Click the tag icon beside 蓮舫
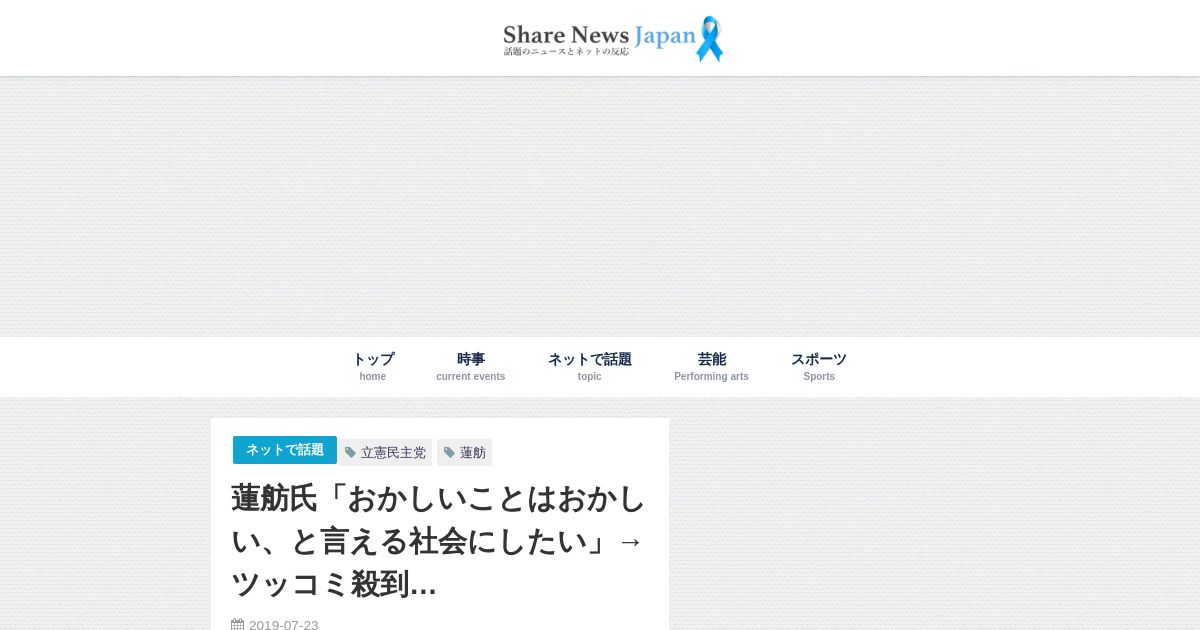The width and height of the screenshot is (1200, 630). click(x=449, y=453)
